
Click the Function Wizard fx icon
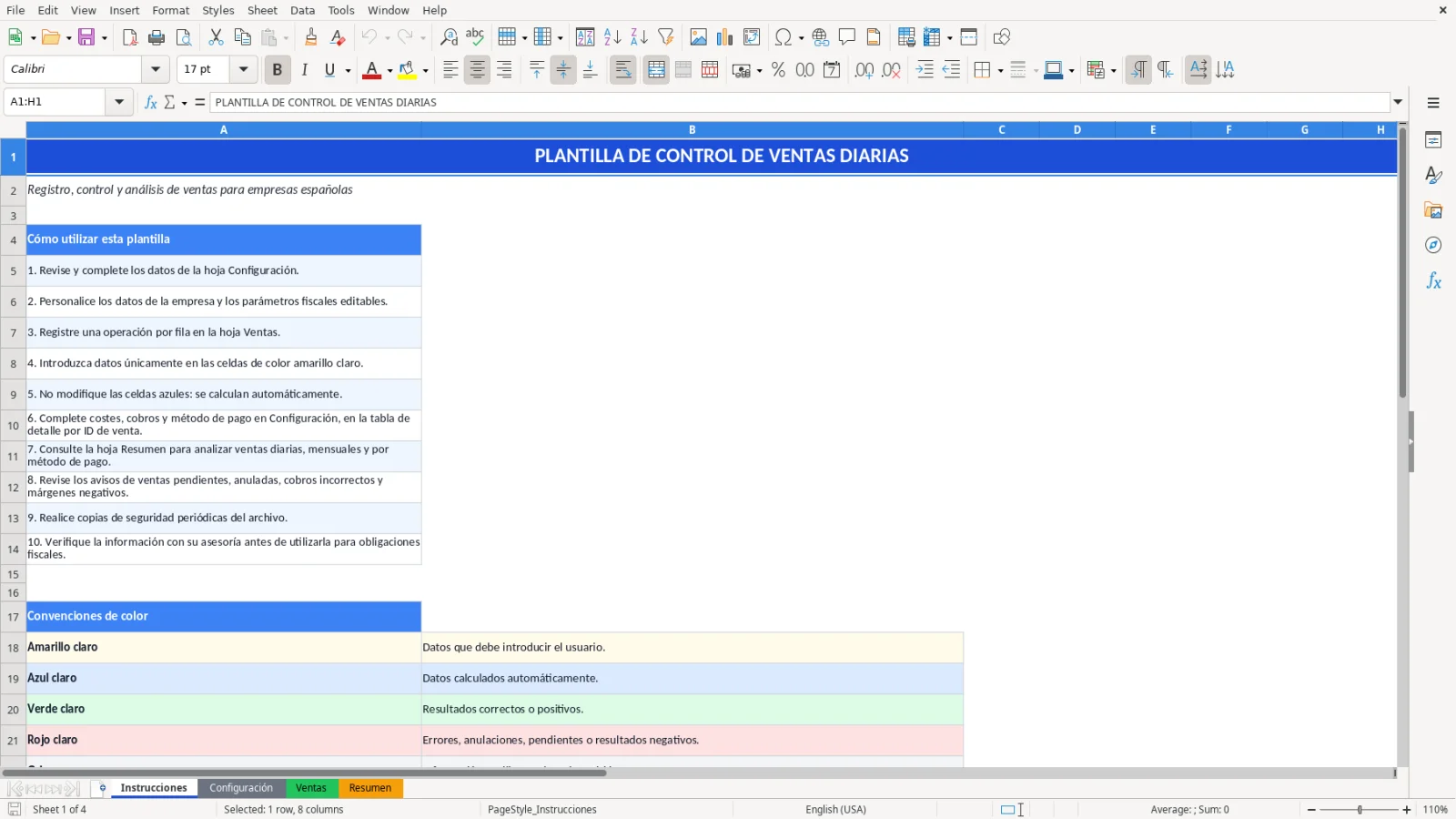click(x=151, y=102)
